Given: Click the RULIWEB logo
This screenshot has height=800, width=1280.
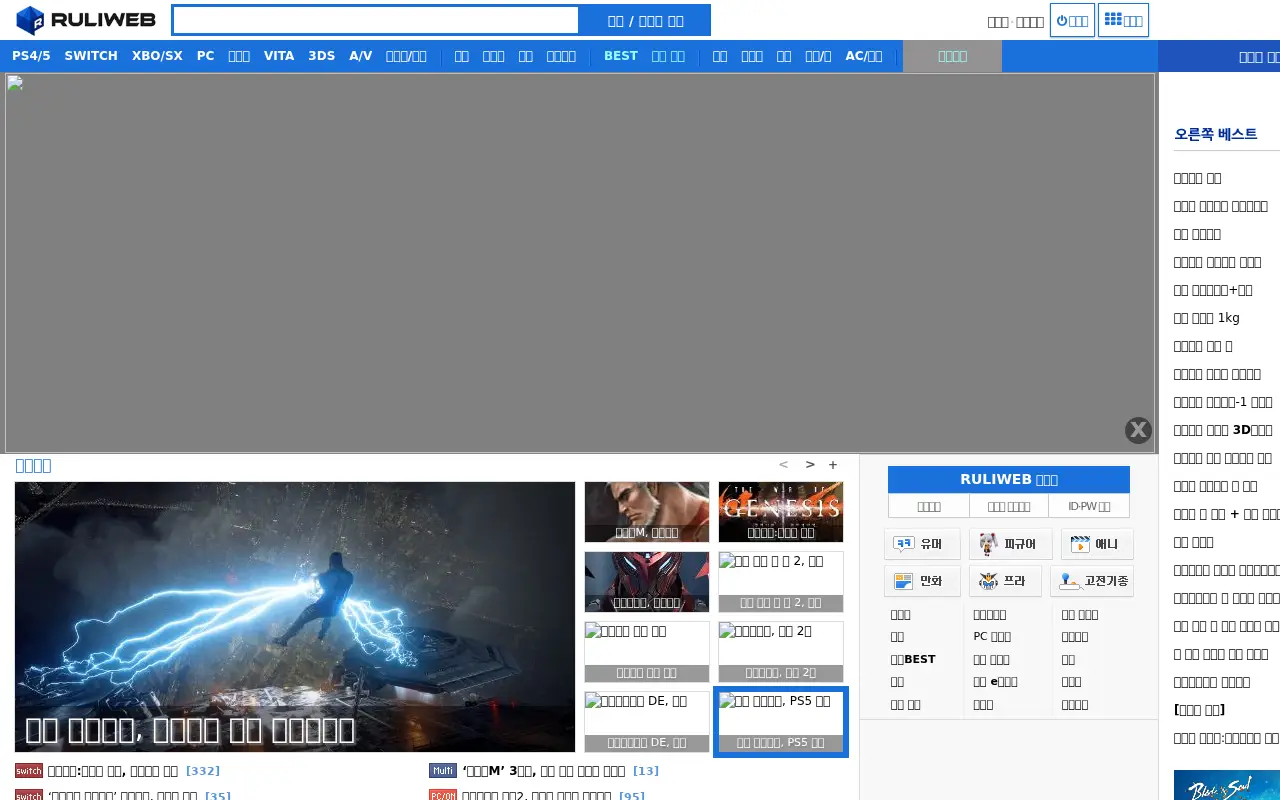Looking at the screenshot, I should coord(86,20).
